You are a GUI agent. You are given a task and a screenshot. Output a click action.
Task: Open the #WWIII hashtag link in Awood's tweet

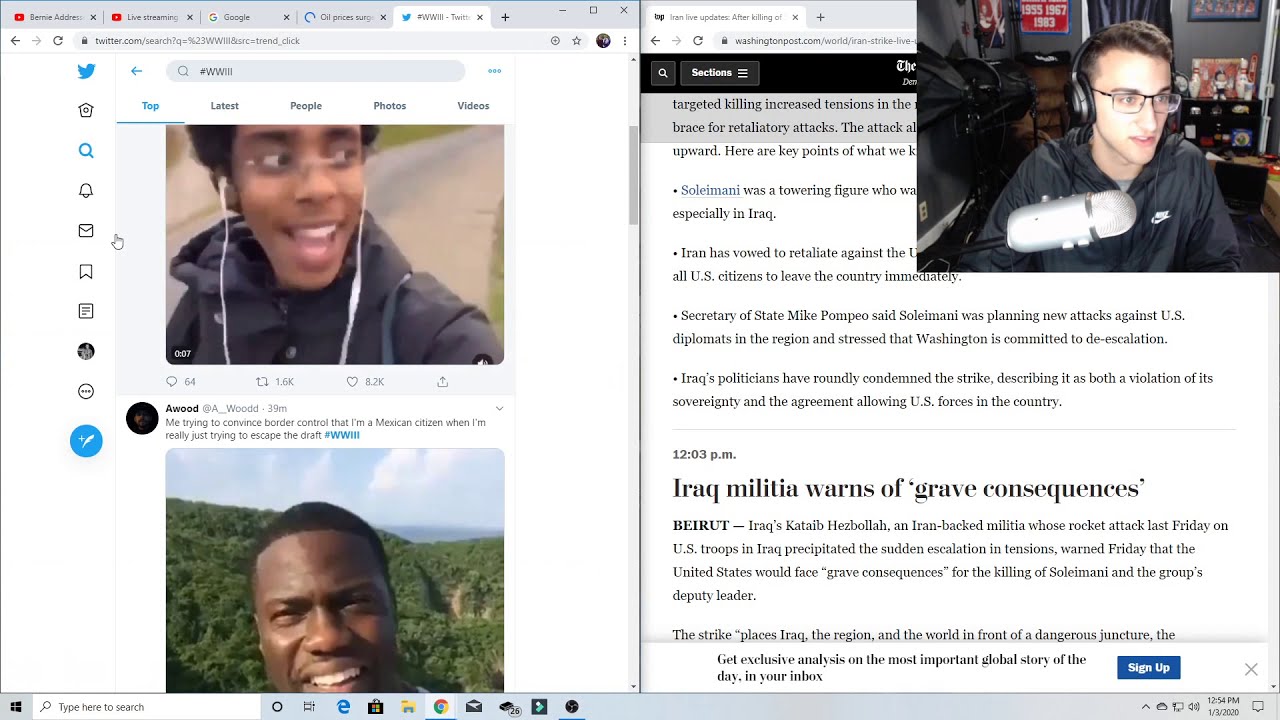tap(341, 435)
